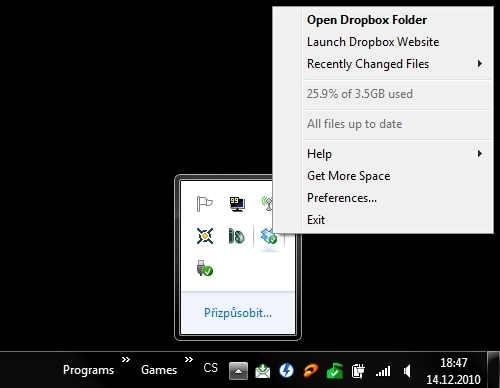Click the blue cross with orange center icon
Viewport: 500px width, 388px height.
pos(205,236)
